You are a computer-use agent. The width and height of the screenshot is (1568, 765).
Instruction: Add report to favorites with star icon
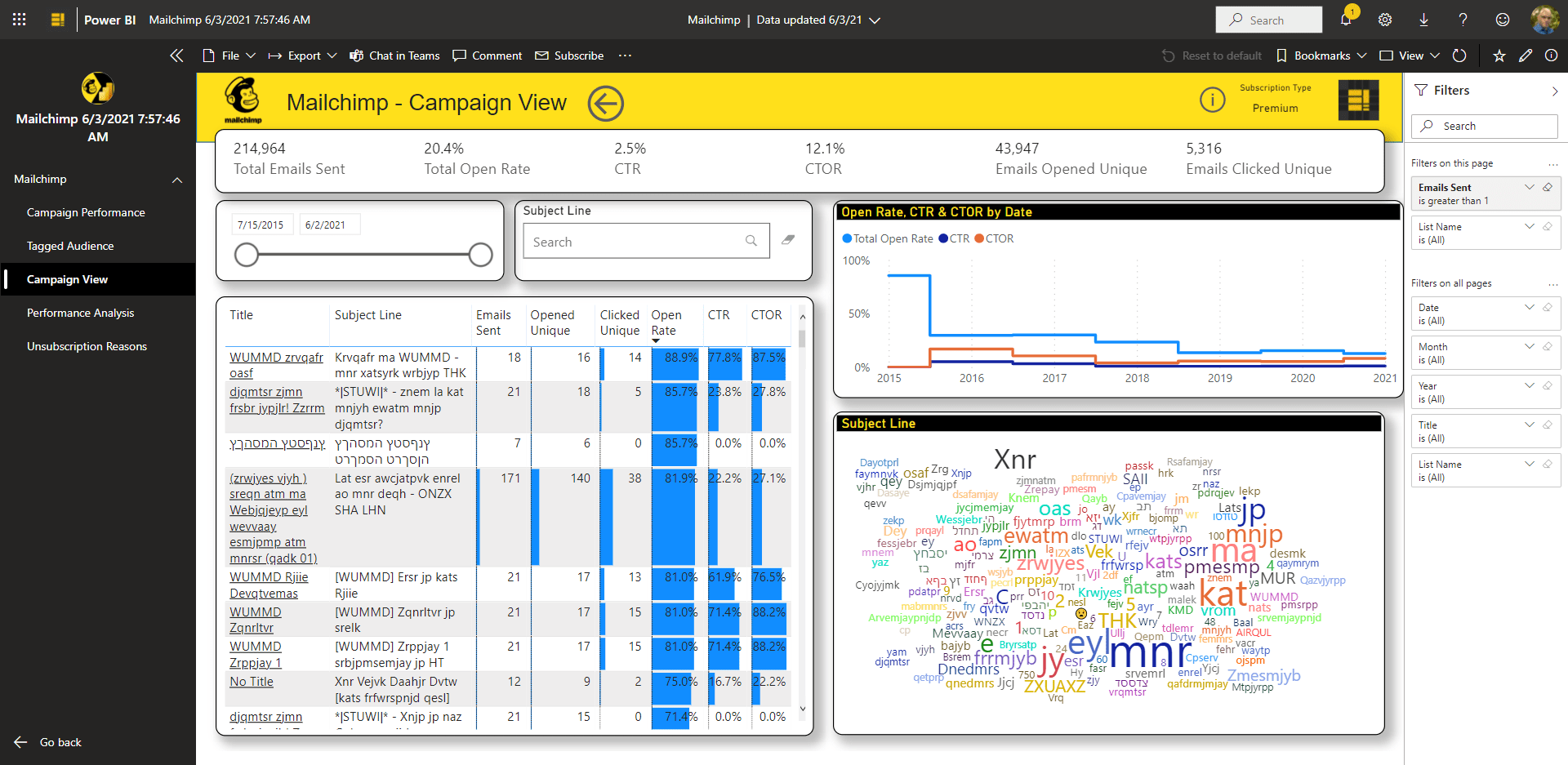point(1499,56)
